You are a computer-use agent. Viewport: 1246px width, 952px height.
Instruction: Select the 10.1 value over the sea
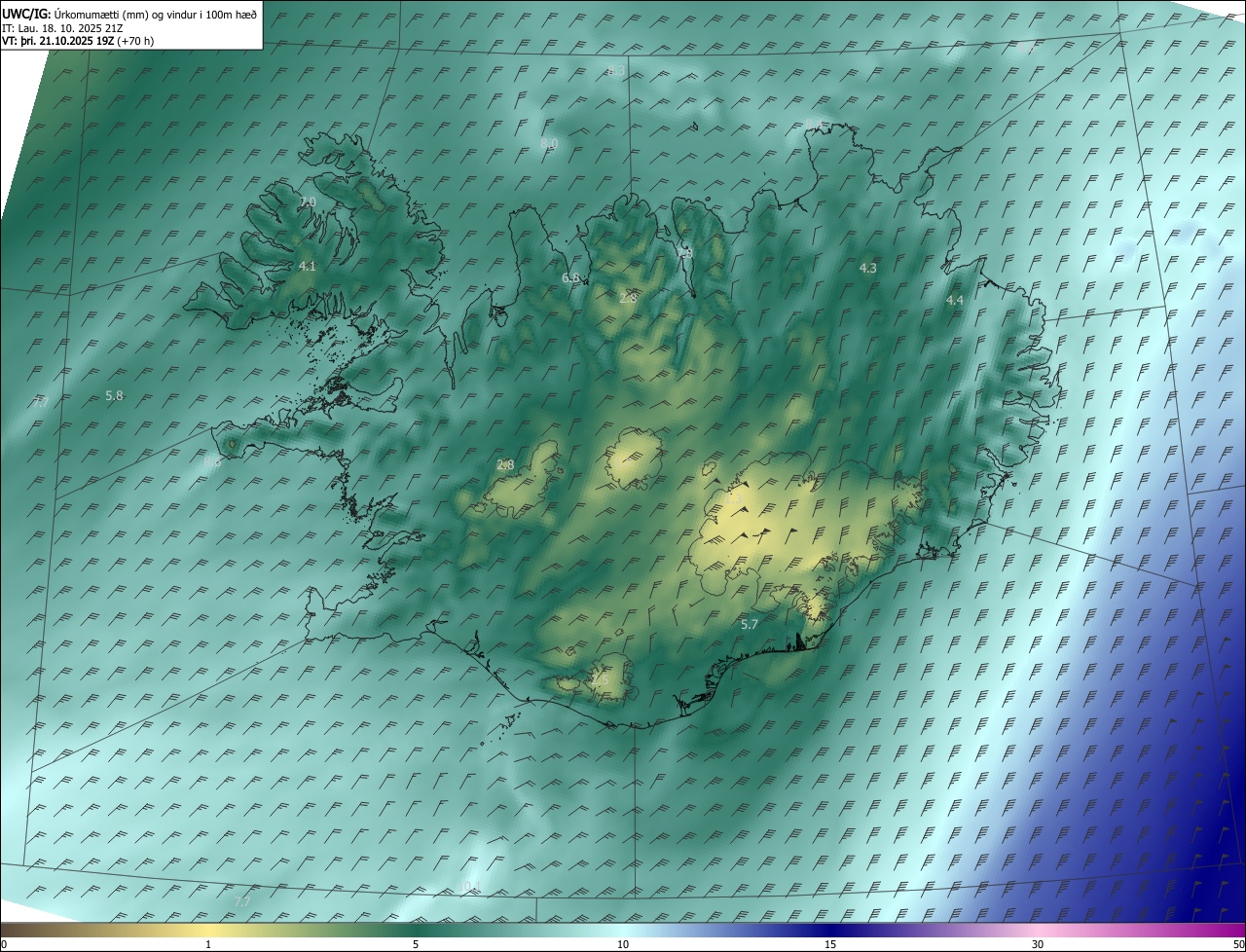469,886
